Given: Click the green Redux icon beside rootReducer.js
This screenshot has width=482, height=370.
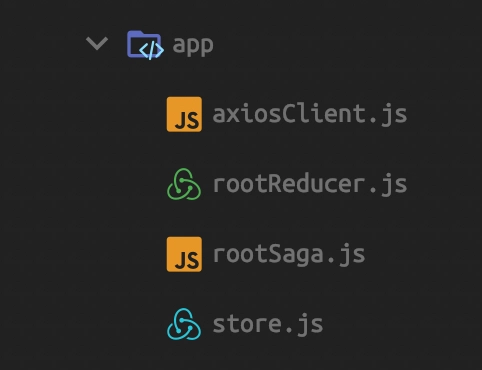Looking at the screenshot, I should (x=184, y=184).
